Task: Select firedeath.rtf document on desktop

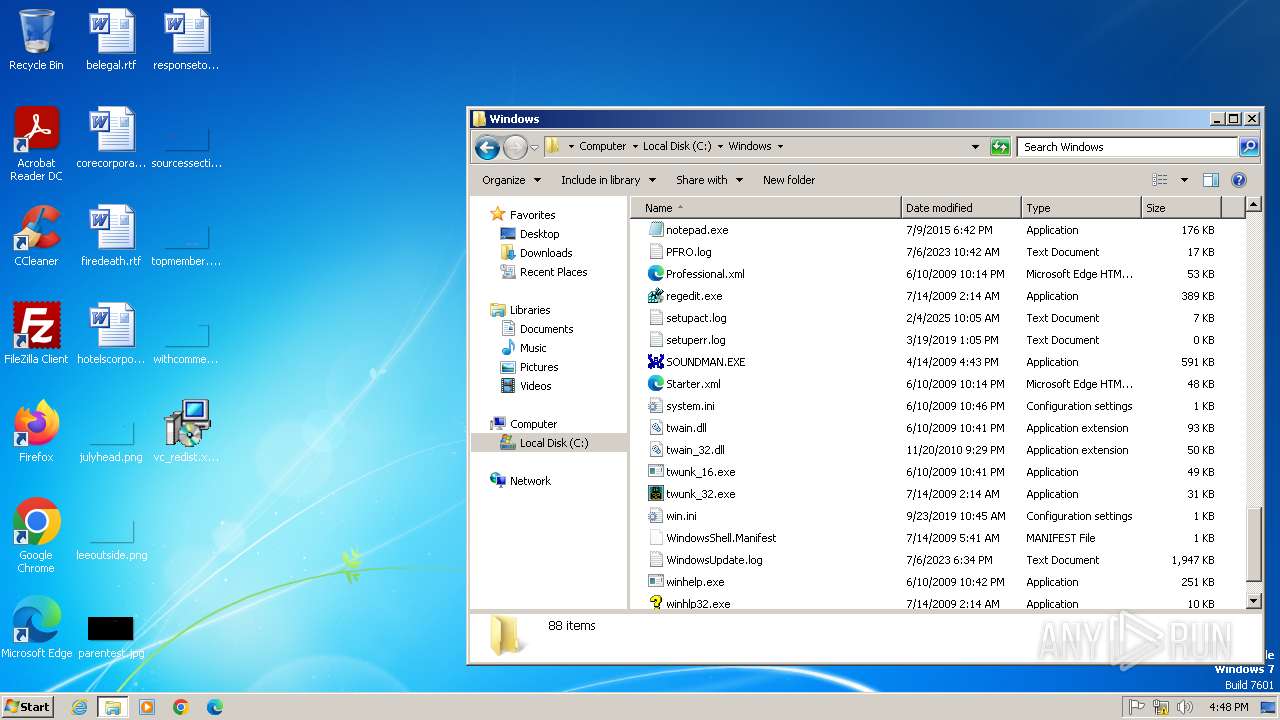Action: [x=111, y=236]
